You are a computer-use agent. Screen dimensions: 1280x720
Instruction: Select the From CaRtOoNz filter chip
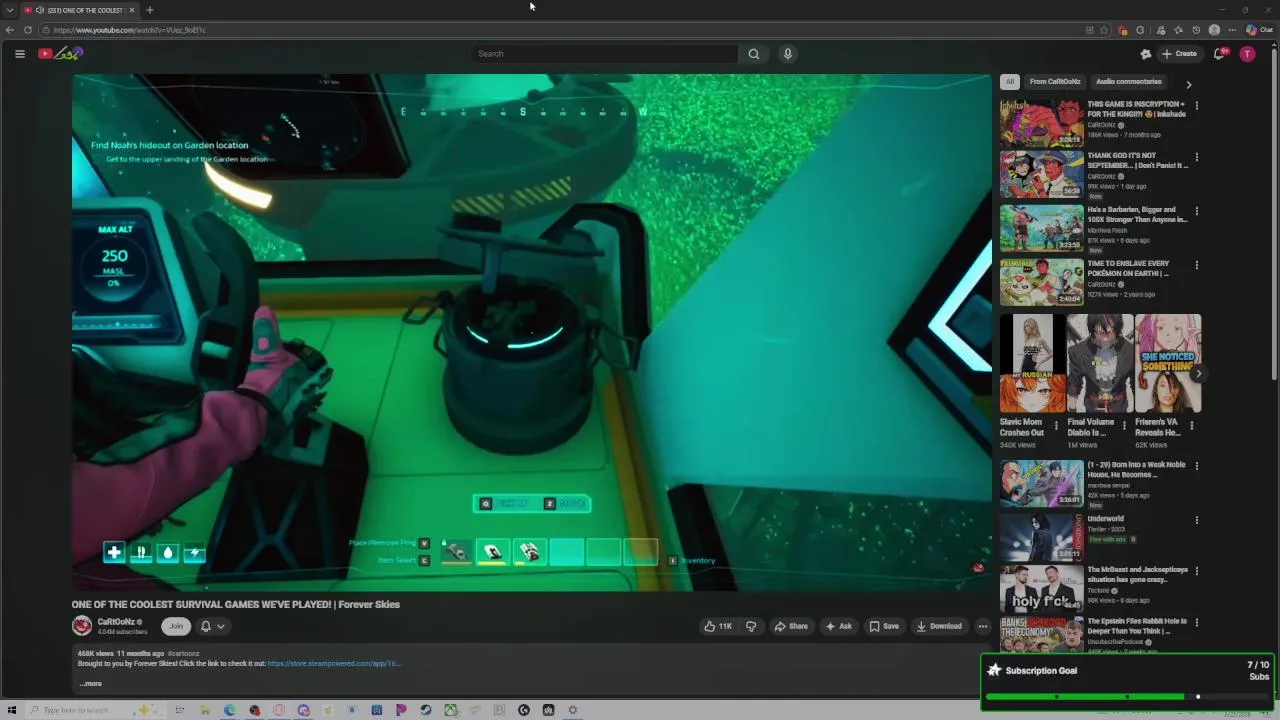pyautogui.click(x=1055, y=82)
